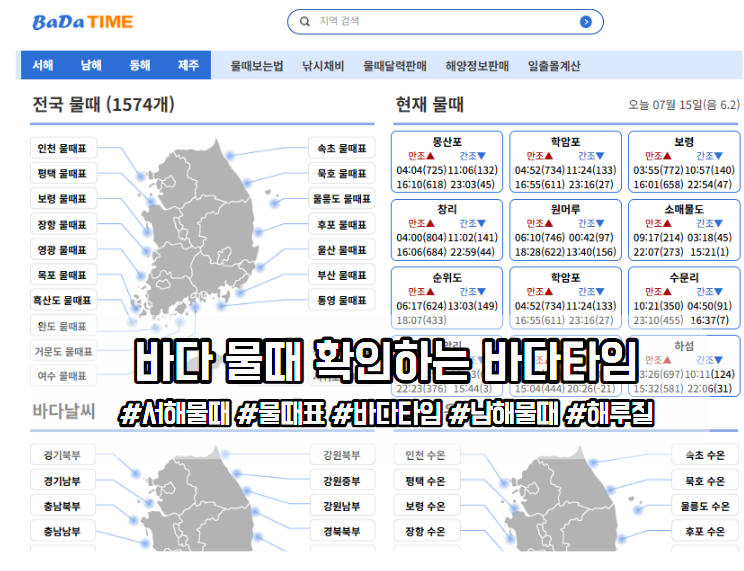Click the 오늘 07월 15일 date text
This screenshot has height=571, width=744.
(x=684, y=104)
